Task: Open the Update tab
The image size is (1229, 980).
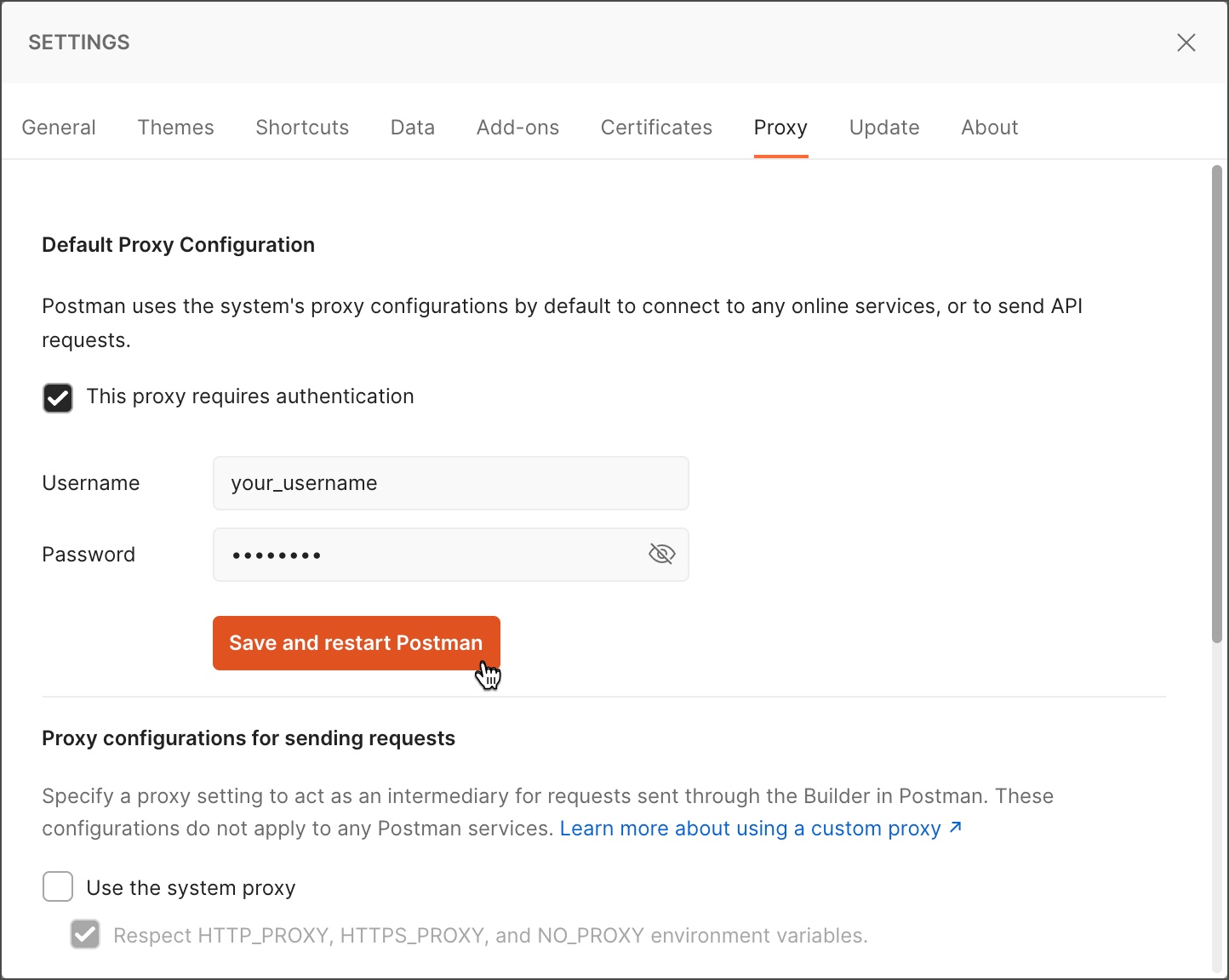Action: [x=884, y=127]
